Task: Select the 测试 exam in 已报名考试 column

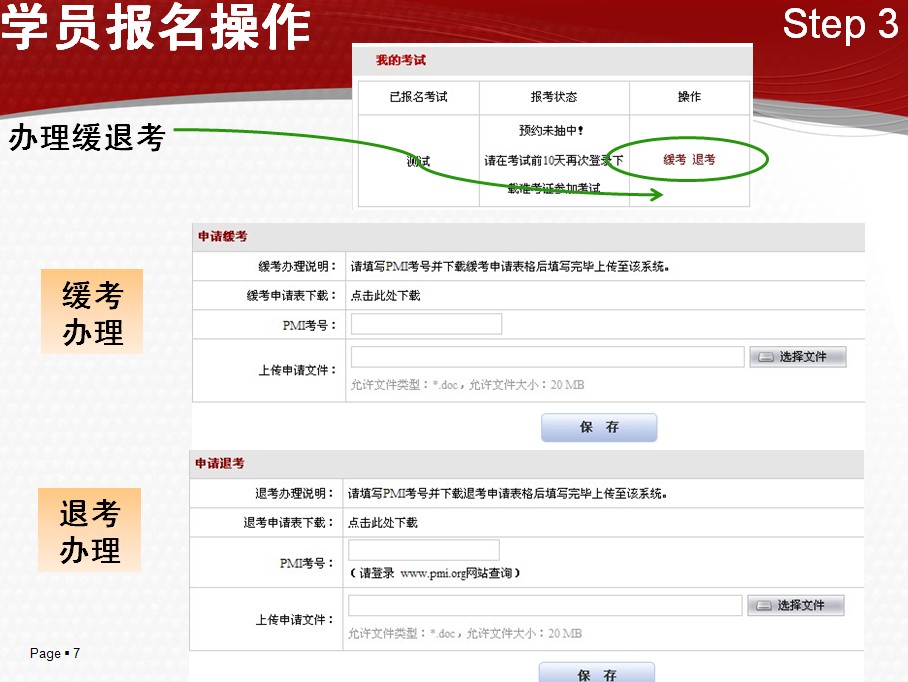Action: 417,158
